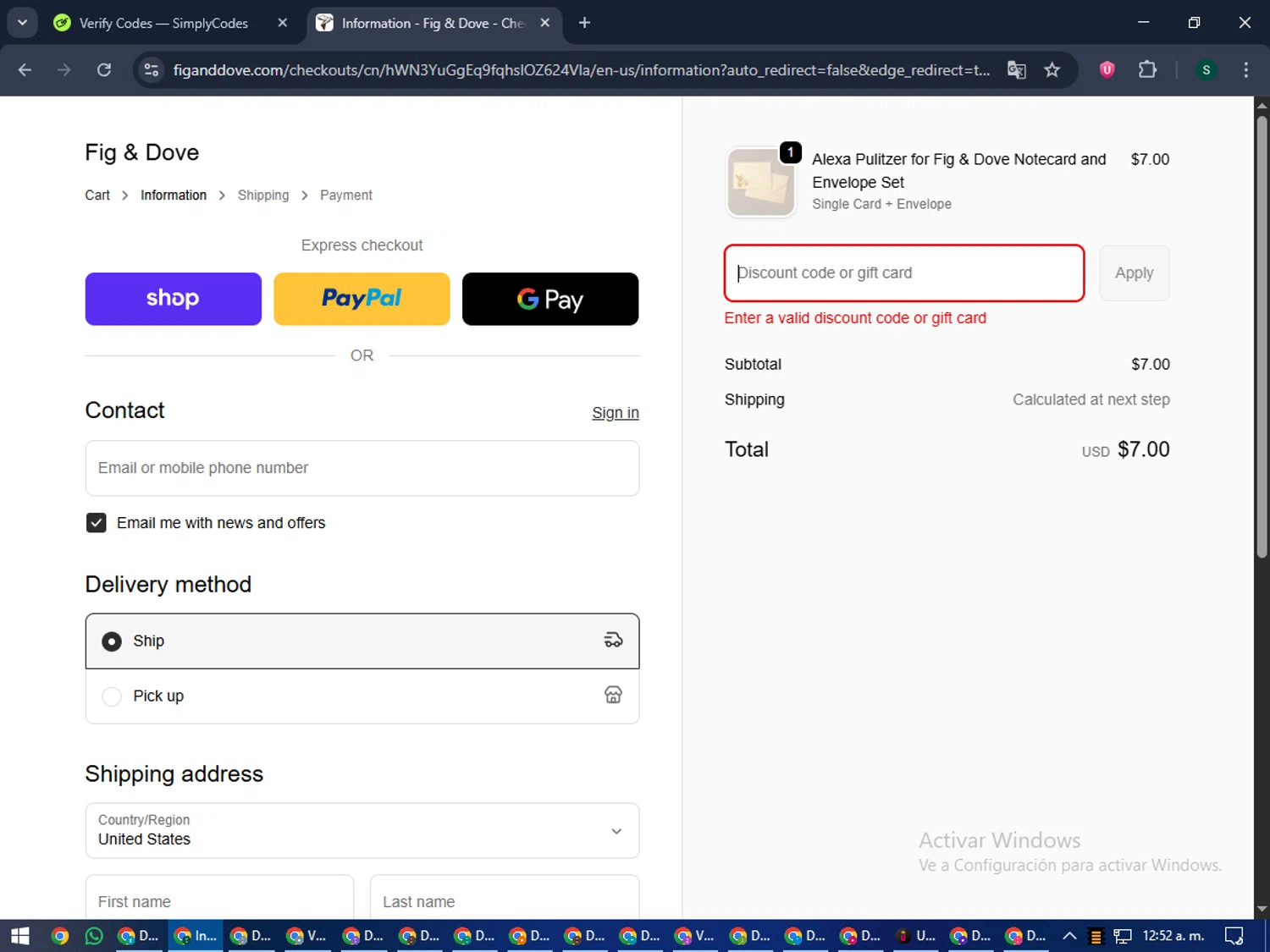Click the Apply discount button
1270x952 pixels.
click(x=1135, y=273)
